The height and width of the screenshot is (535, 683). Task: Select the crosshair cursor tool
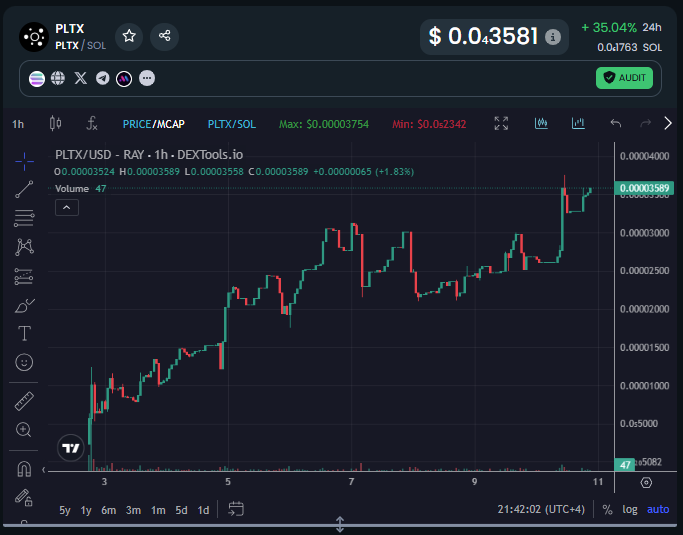(x=24, y=161)
